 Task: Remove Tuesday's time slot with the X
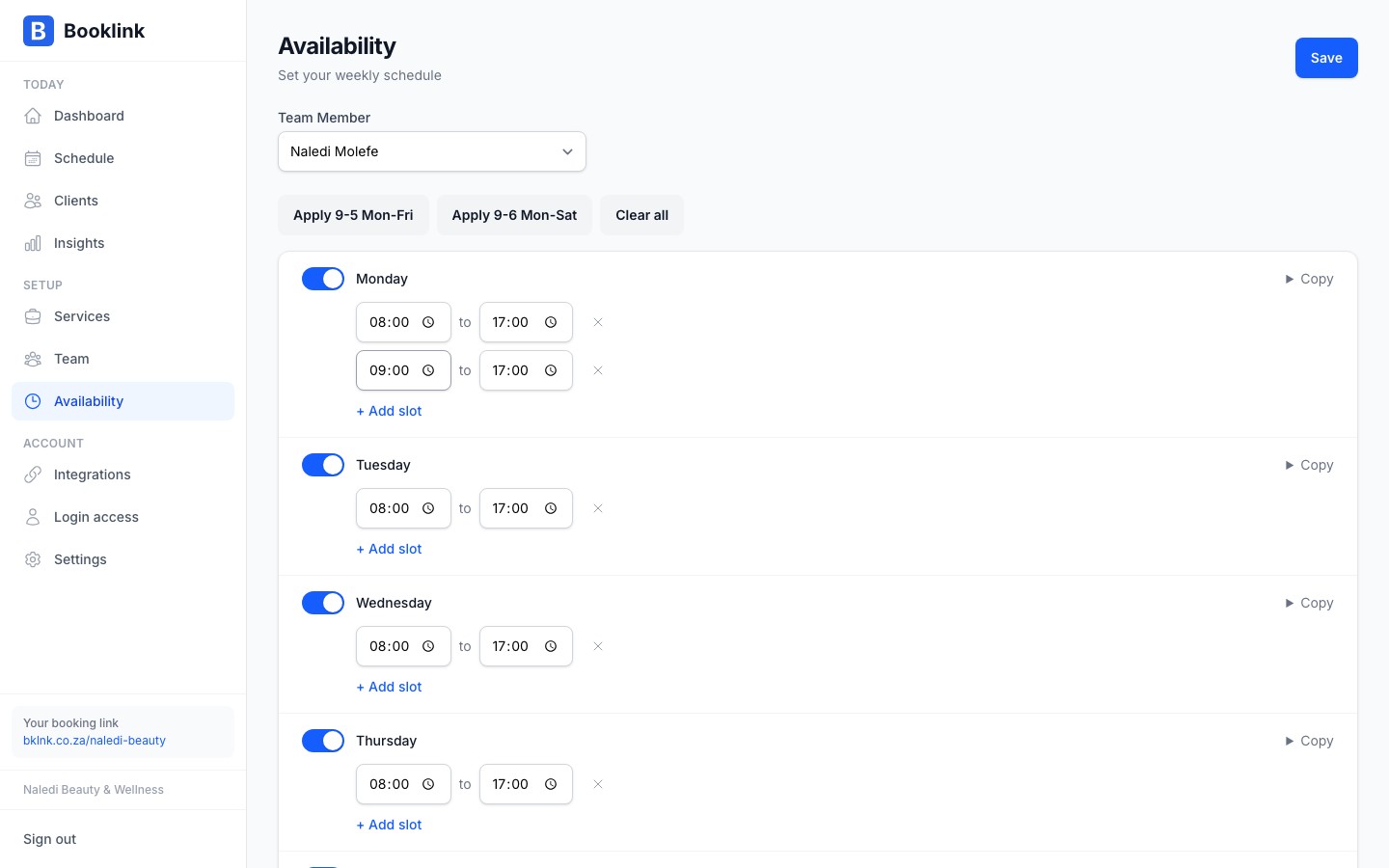[x=598, y=508]
